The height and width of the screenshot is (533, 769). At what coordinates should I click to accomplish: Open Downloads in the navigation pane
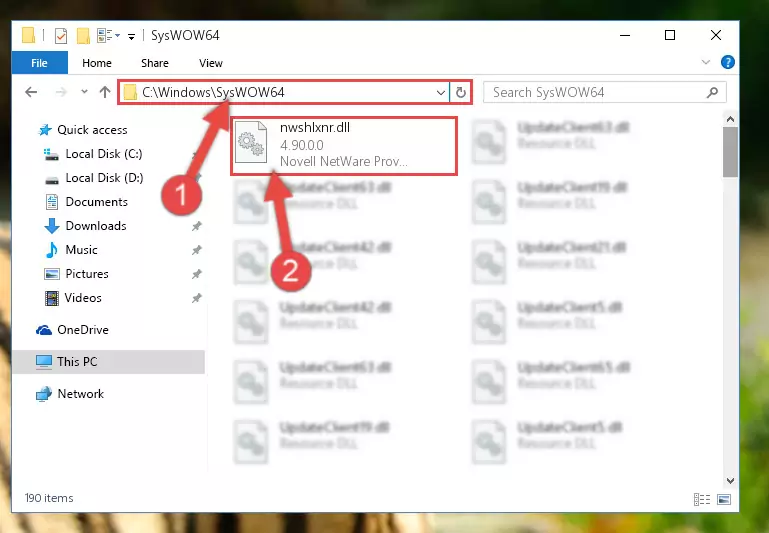click(x=96, y=226)
